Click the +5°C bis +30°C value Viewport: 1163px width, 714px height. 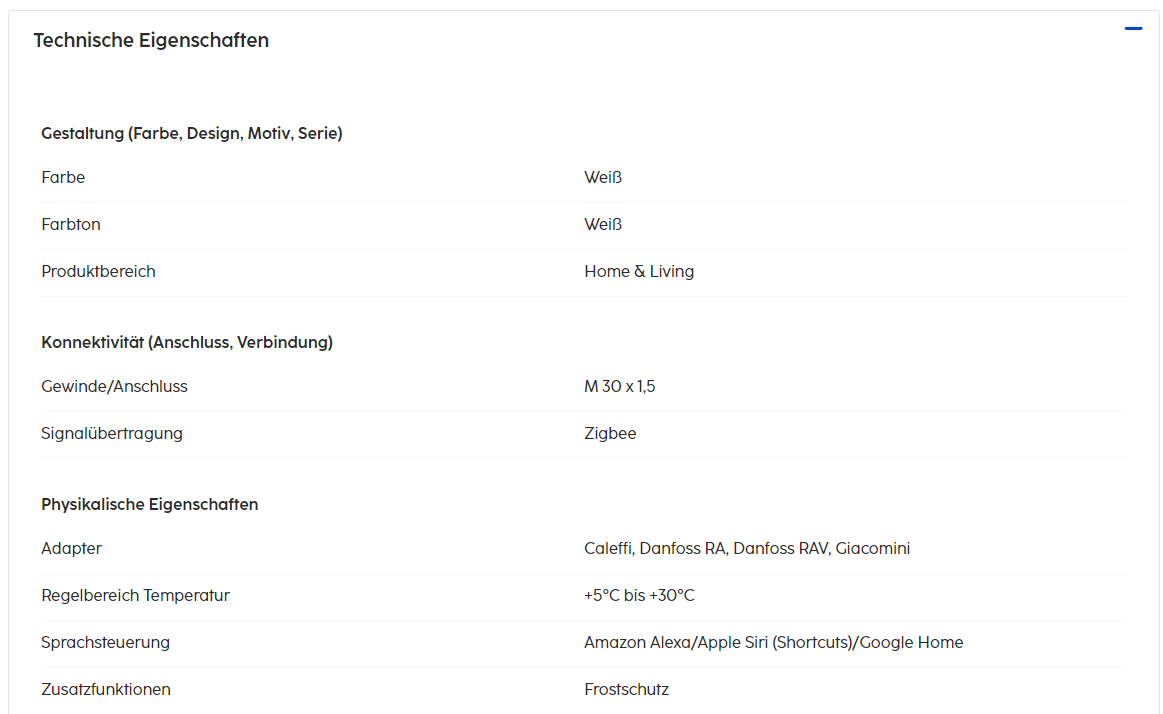(x=639, y=595)
